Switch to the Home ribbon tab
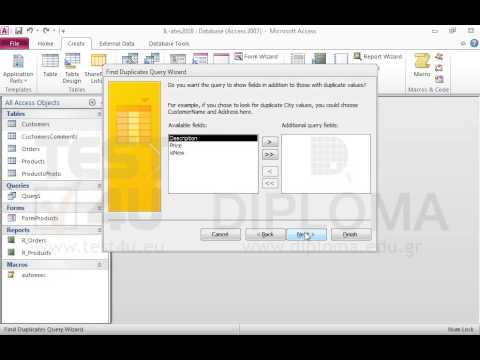 click(45, 44)
